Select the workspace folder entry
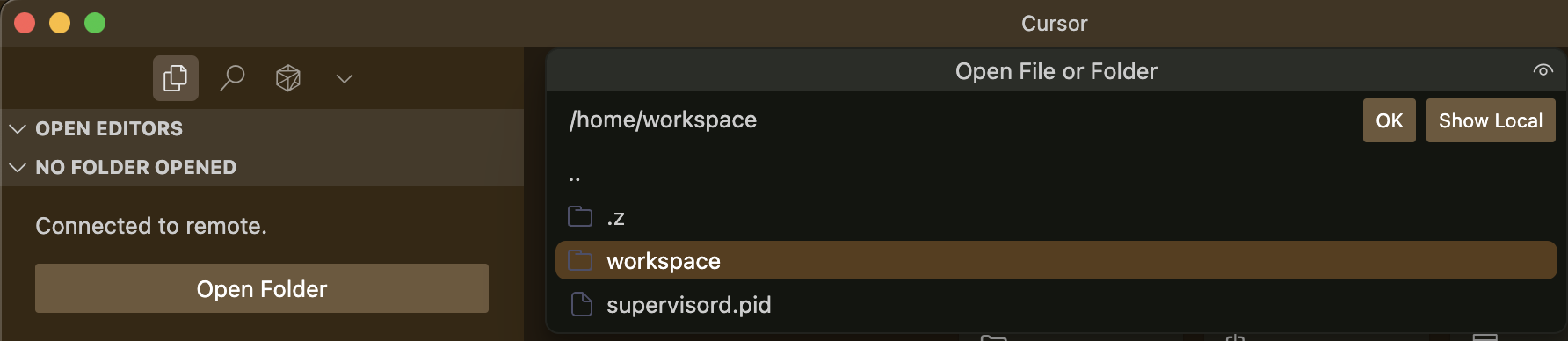The height and width of the screenshot is (341, 1568). pos(1056,260)
